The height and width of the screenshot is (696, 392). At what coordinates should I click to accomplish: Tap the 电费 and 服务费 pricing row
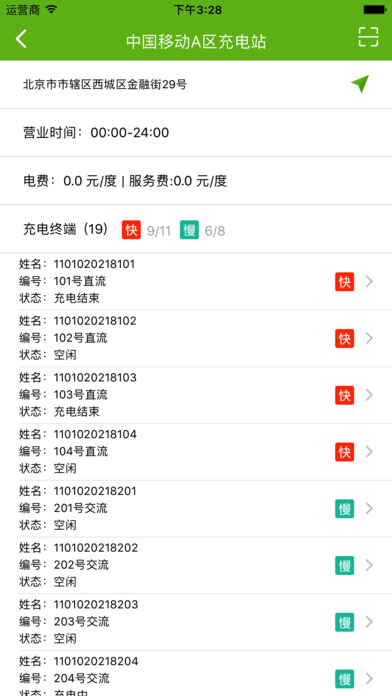coord(196,181)
